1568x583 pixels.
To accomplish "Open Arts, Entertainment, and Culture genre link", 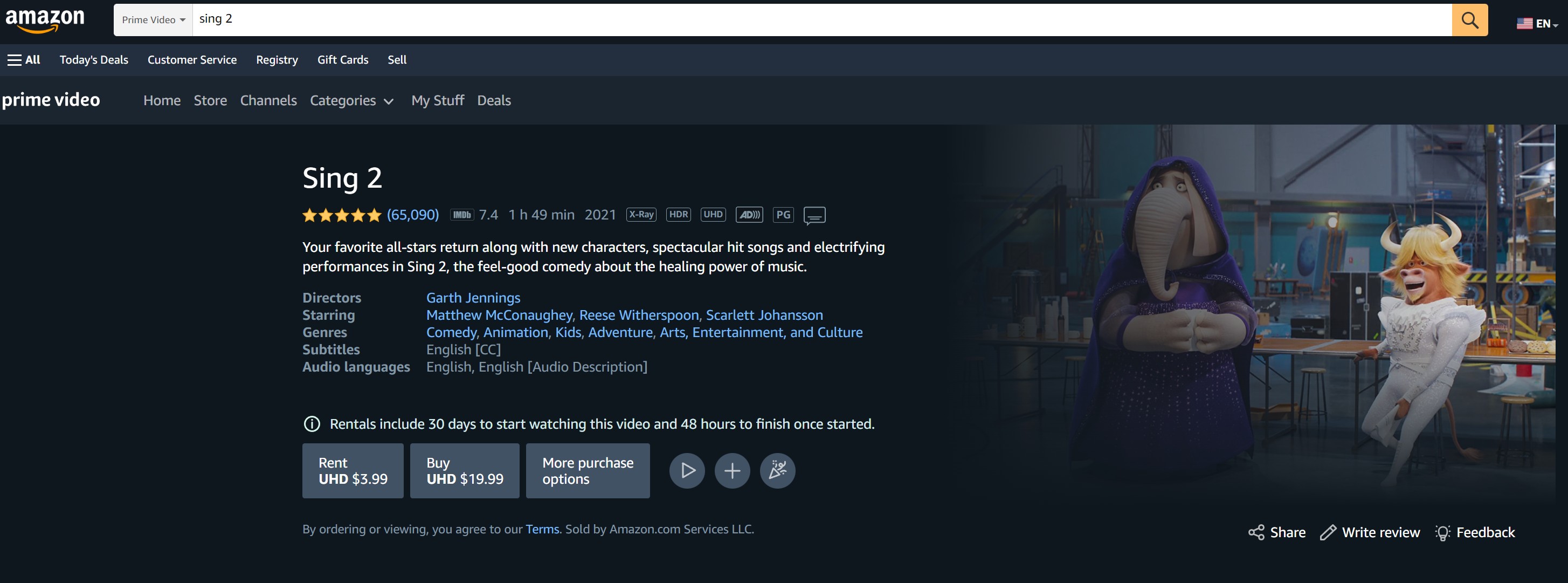I will pos(762,333).
